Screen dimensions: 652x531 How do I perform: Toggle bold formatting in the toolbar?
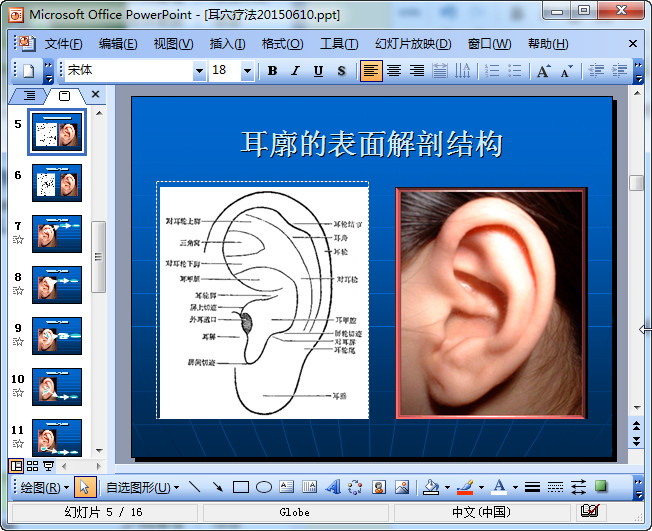point(272,71)
